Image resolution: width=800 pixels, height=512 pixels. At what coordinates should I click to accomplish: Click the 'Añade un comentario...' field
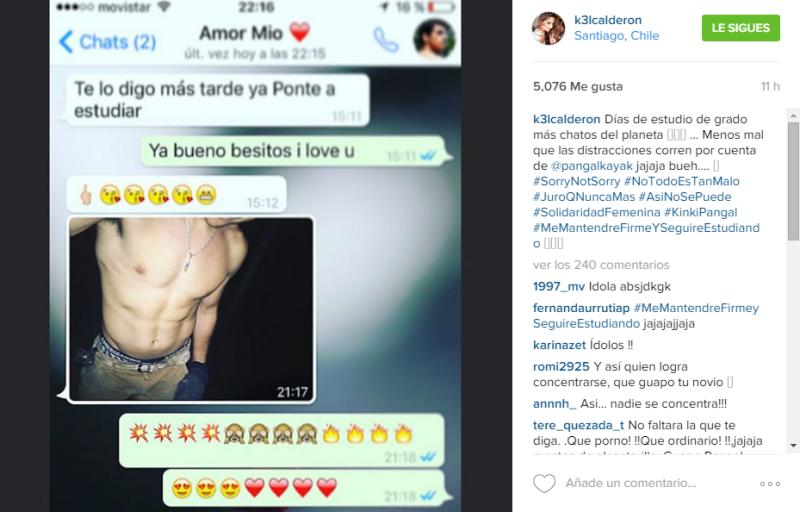click(631, 483)
